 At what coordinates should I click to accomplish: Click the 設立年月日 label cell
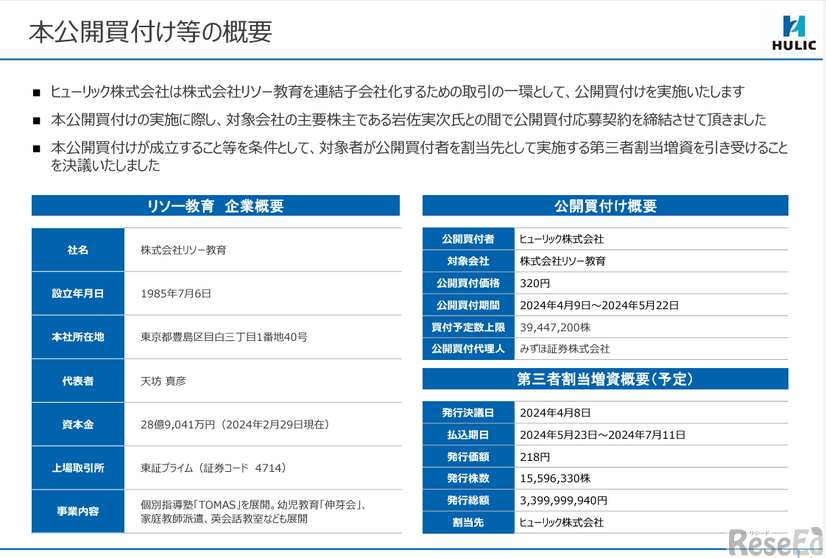tap(78, 293)
